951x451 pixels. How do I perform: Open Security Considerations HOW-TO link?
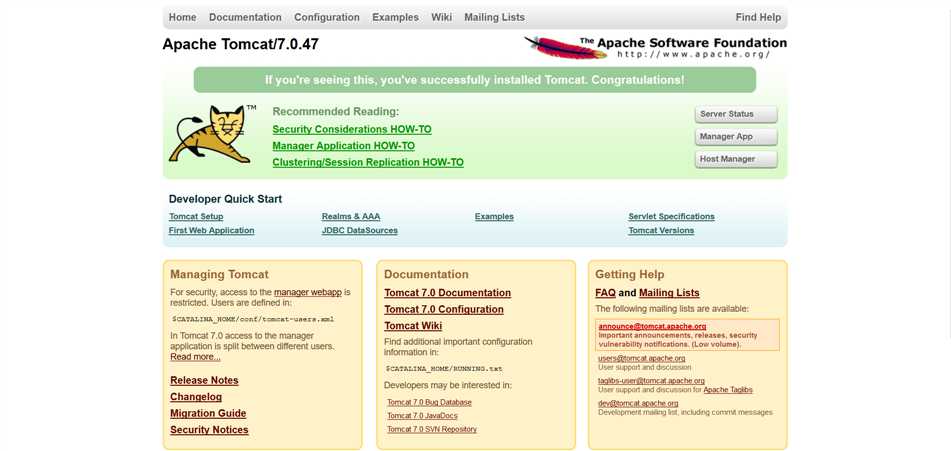tap(352, 129)
